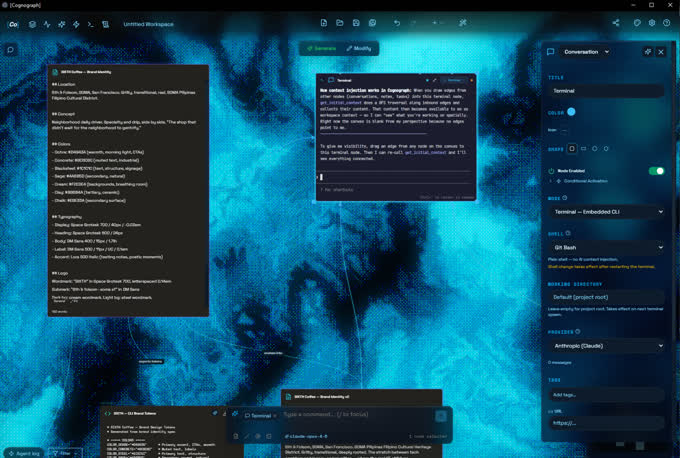
Task: Share the workspace with the share icon
Action: pyautogui.click(x=616, y=23)
